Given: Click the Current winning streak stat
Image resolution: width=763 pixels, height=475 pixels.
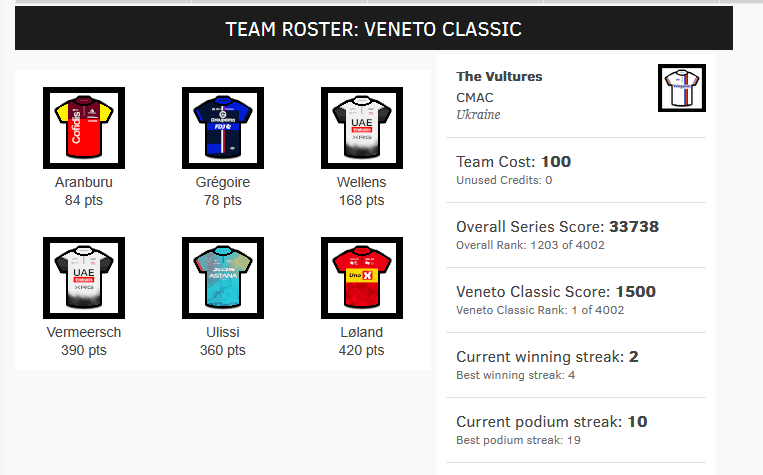Looking at the screenshot, I should coord(548,357).
